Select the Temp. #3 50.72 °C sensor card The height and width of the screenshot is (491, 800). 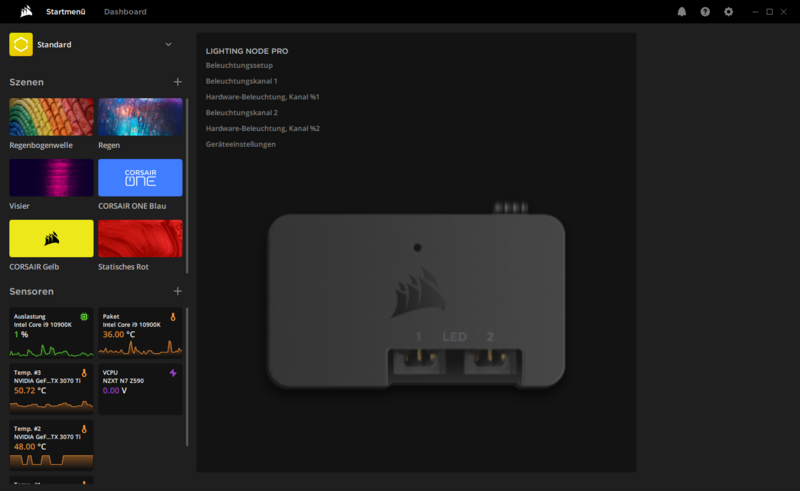51,389
